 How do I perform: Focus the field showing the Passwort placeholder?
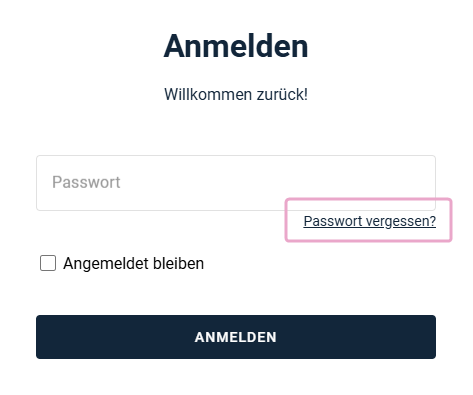coord(236,183)
